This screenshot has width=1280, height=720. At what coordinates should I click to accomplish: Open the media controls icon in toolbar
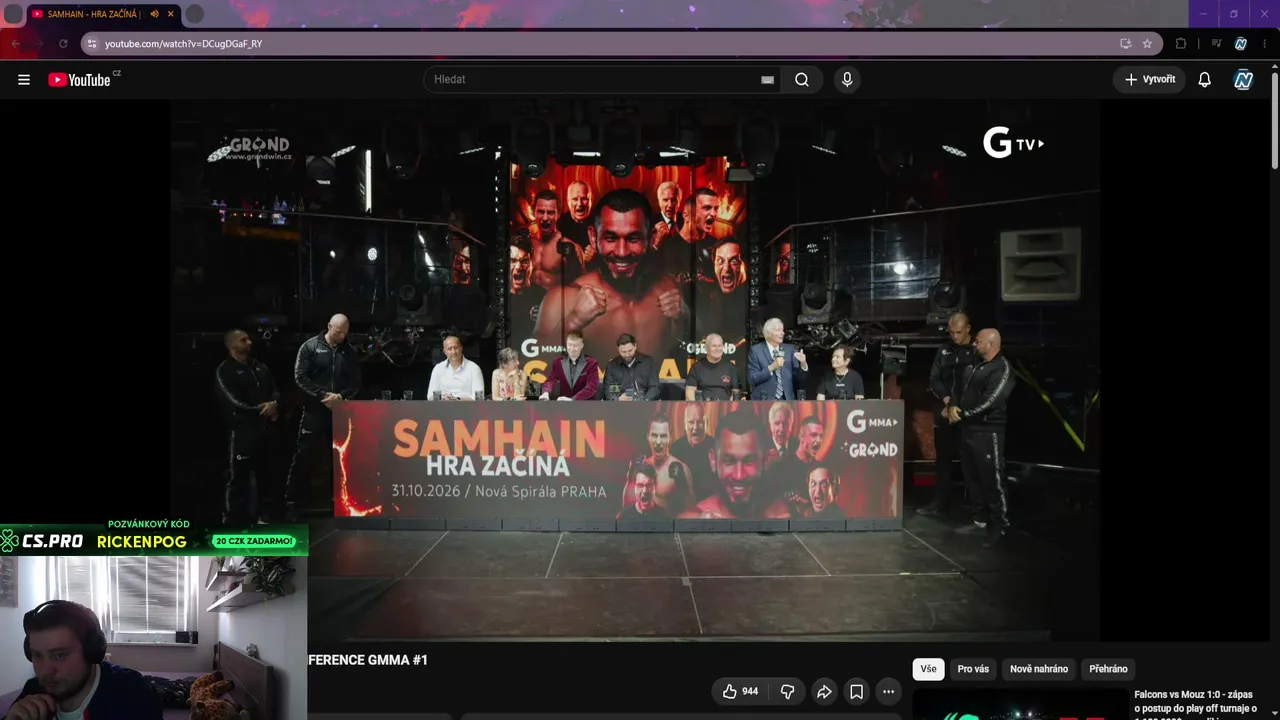coord(1216,44)
